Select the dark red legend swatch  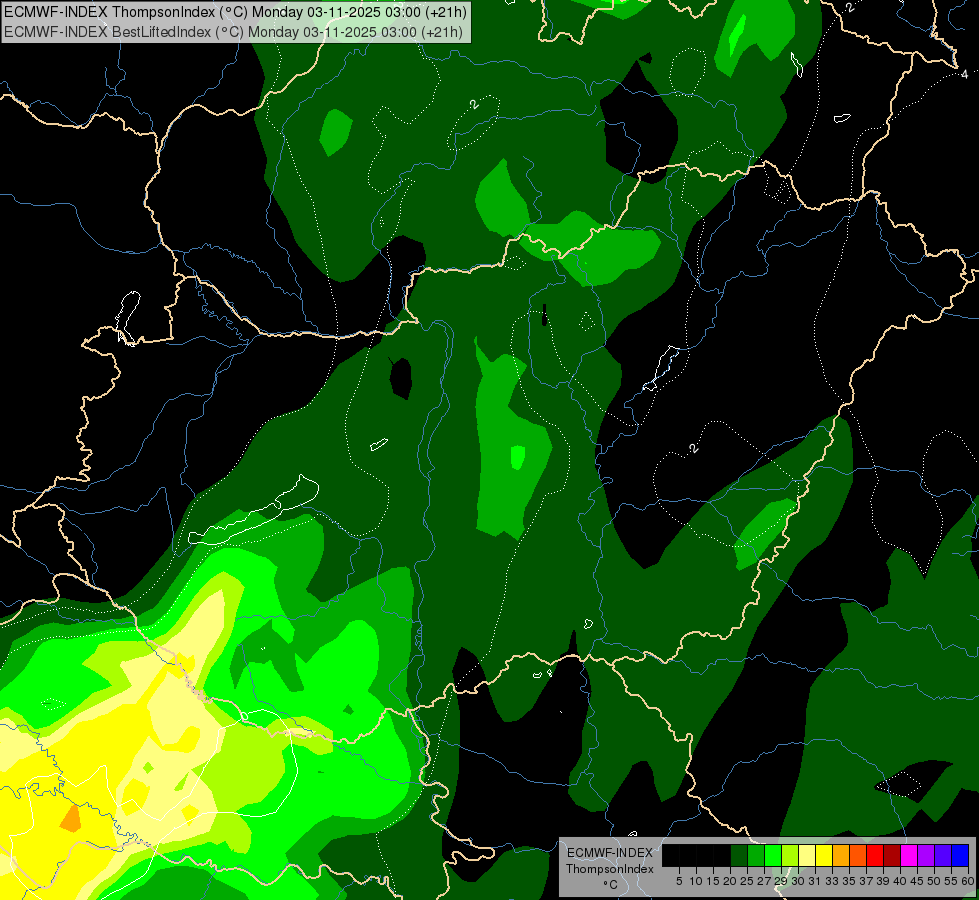click(x=892, y=855)
